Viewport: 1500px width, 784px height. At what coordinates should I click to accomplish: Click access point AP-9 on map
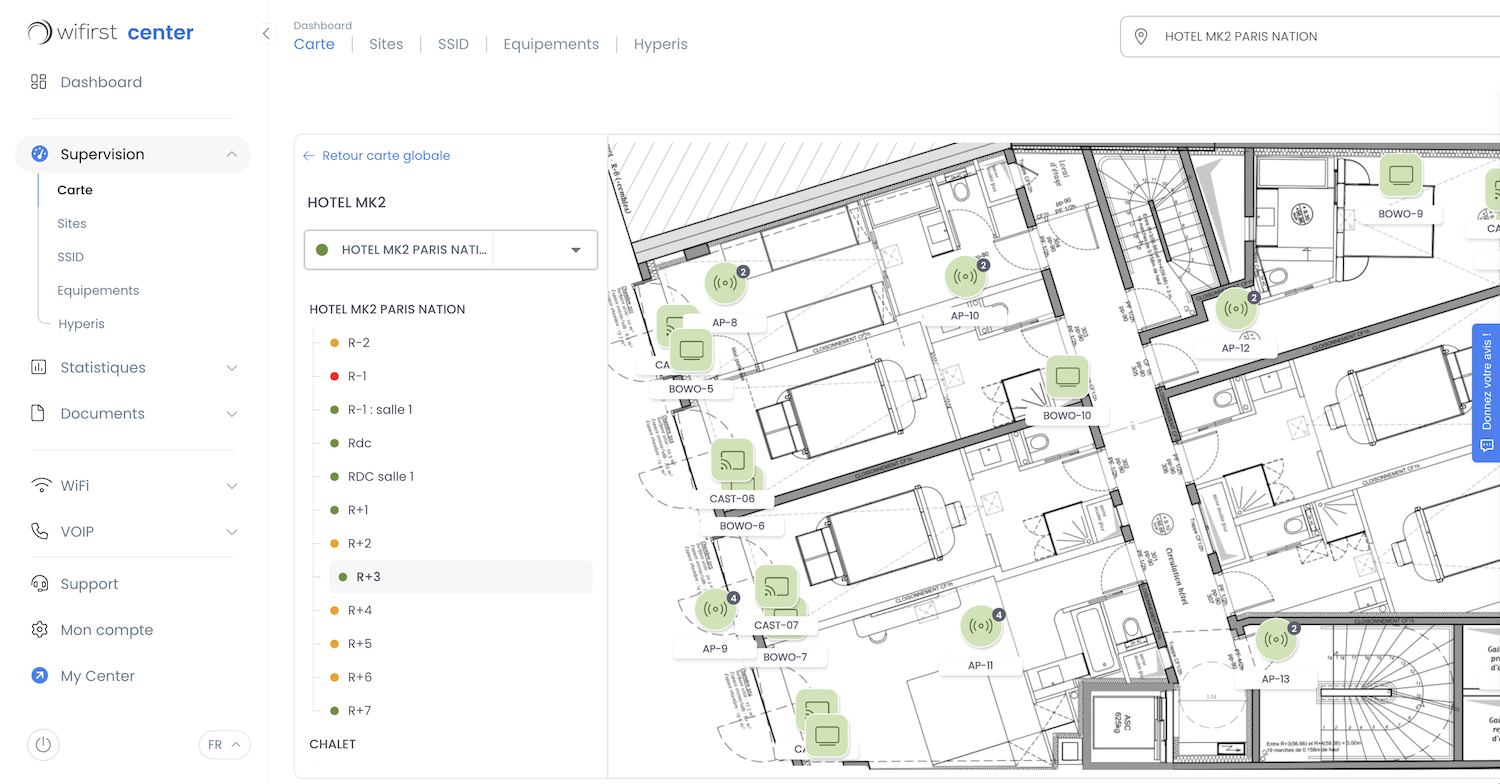tap(716, 609)
